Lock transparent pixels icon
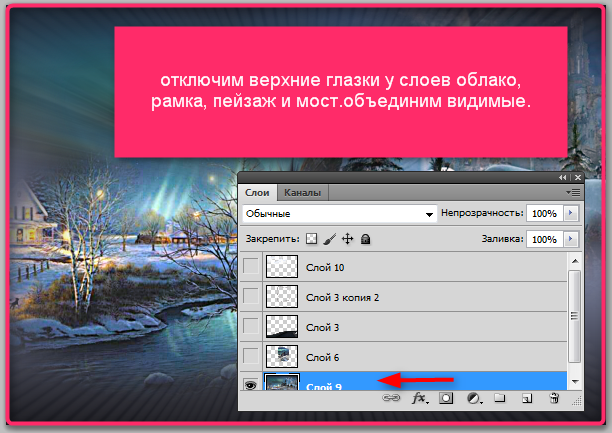 (311, 239)
